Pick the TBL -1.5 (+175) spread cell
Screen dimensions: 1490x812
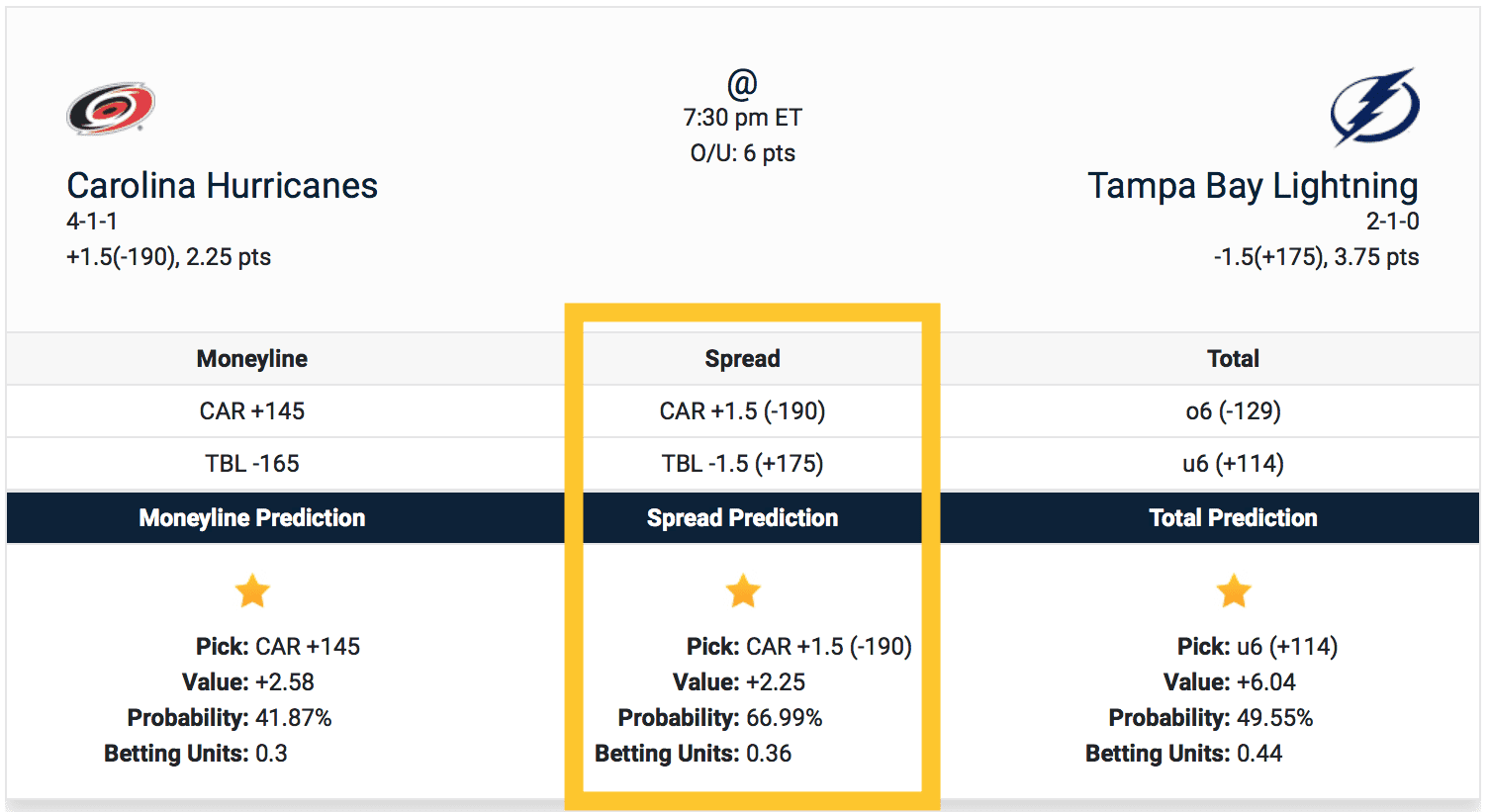point(743,464)
